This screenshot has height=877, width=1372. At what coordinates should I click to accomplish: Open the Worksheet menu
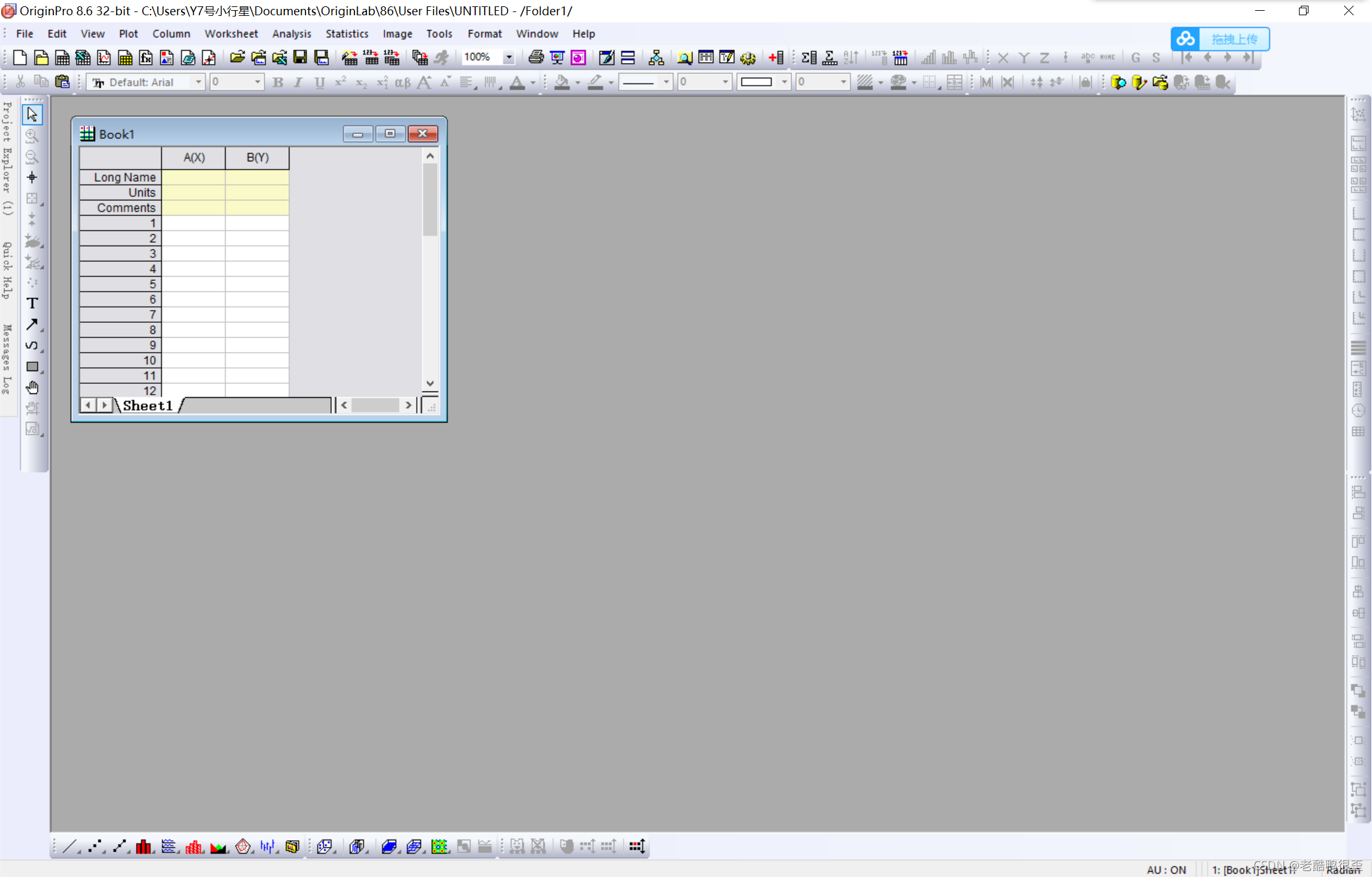[x=231, y=34]
